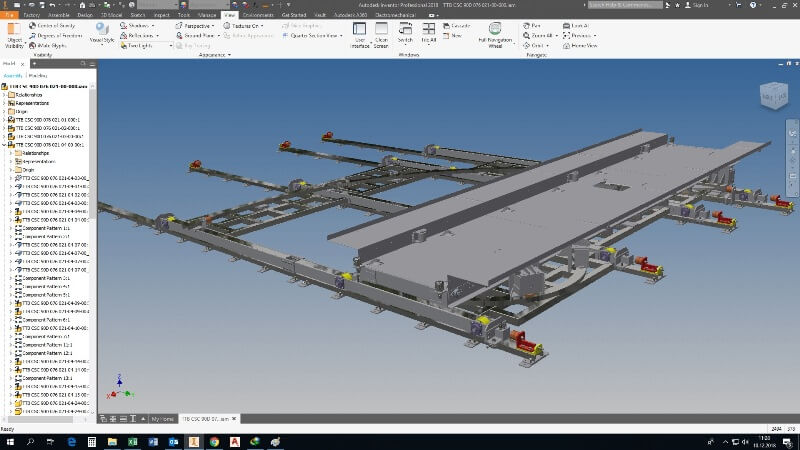The image size is (800, 450).
Task: Switch to the Environments ribbon tab
Action: point(258,15)
